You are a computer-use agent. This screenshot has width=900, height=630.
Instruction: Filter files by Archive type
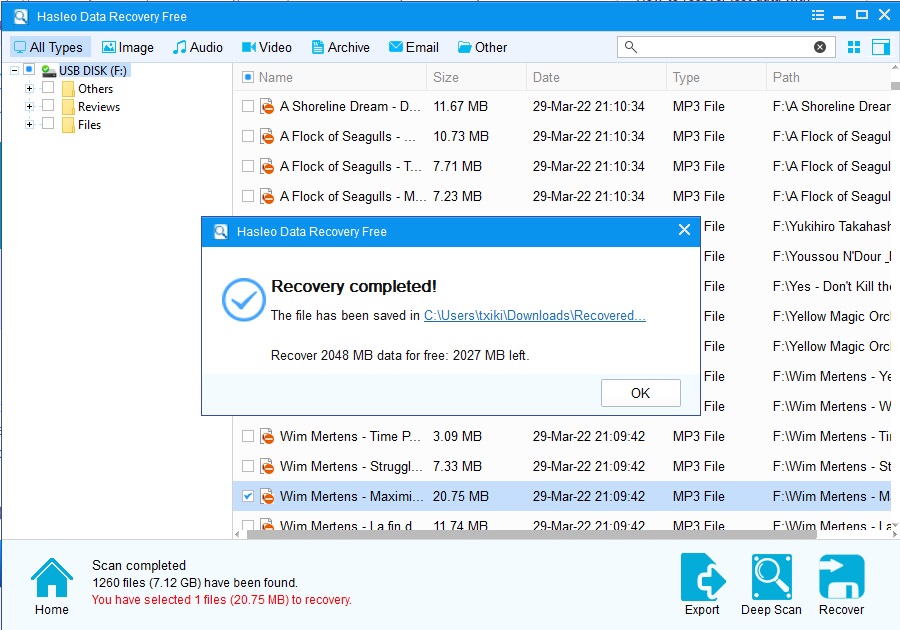tap(340, 47)
